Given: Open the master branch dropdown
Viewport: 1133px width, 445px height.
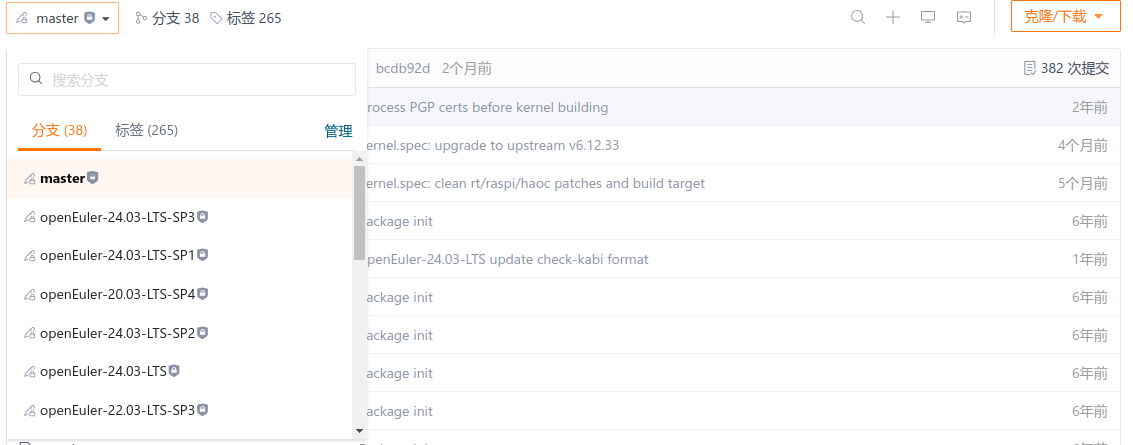Looking at the screenshot, I should pos(63,18).
